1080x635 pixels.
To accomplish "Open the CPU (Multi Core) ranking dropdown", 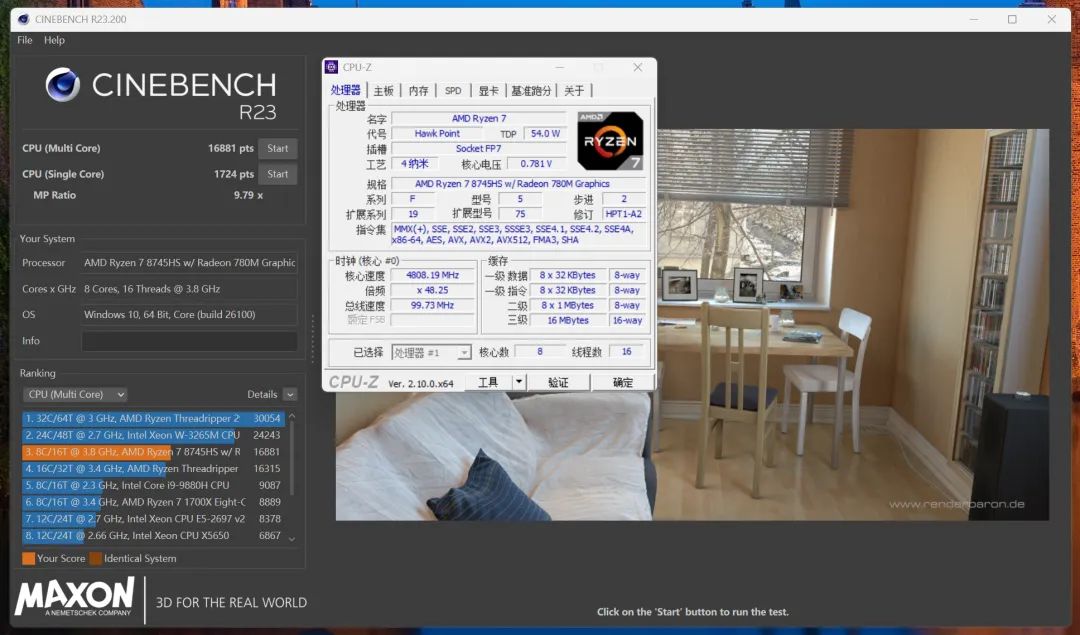I will (75, 395).
